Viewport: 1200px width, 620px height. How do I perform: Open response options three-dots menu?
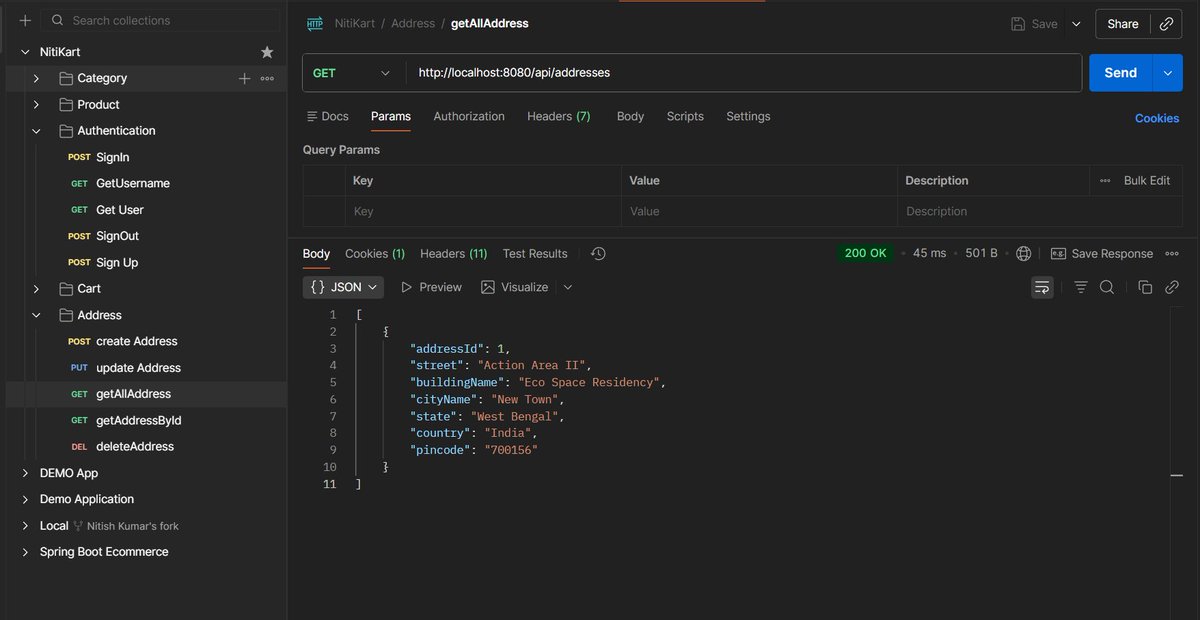[x=1172, y=254]
